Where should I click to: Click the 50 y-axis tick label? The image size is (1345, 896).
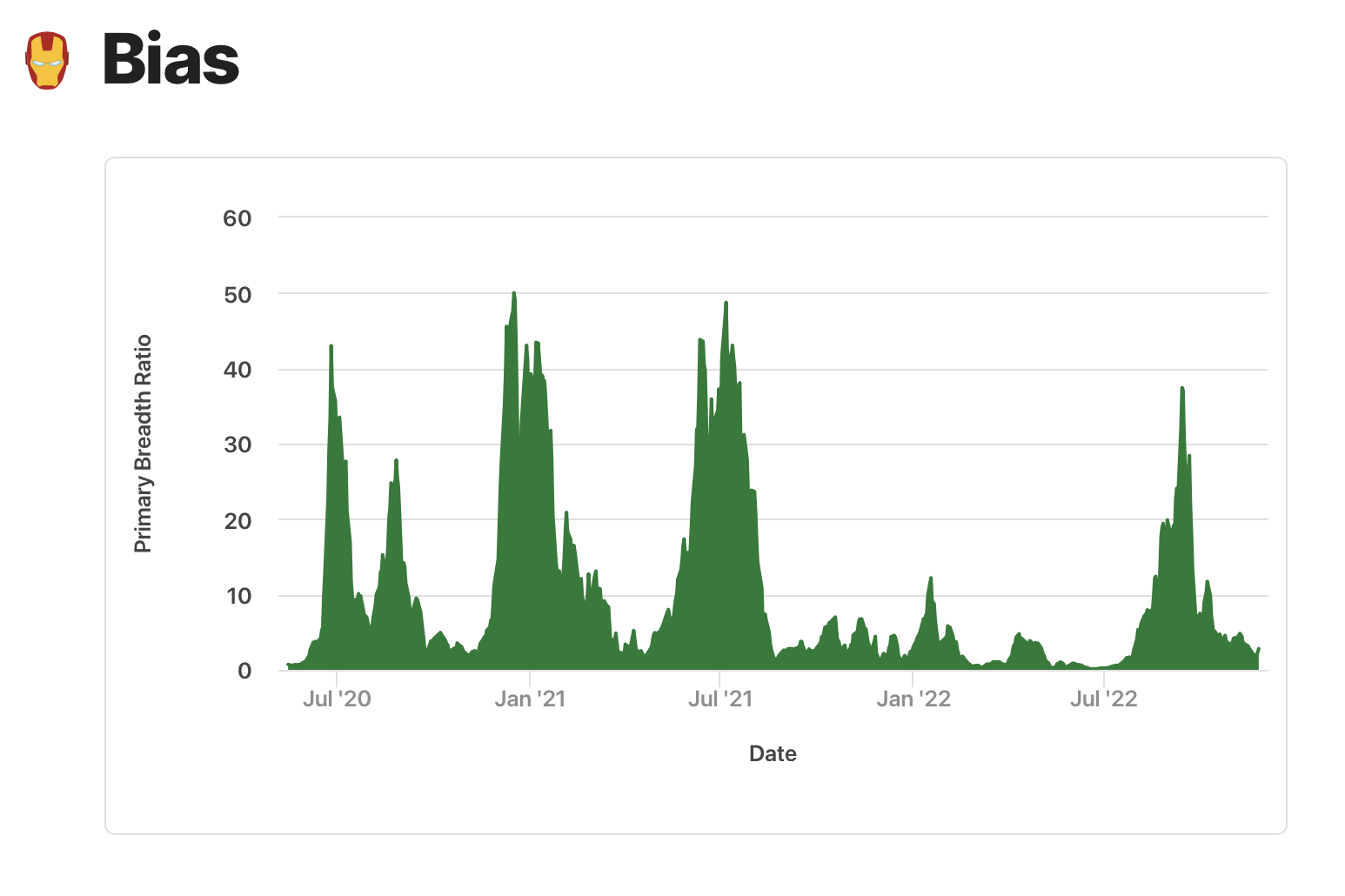tap(238, 295)
